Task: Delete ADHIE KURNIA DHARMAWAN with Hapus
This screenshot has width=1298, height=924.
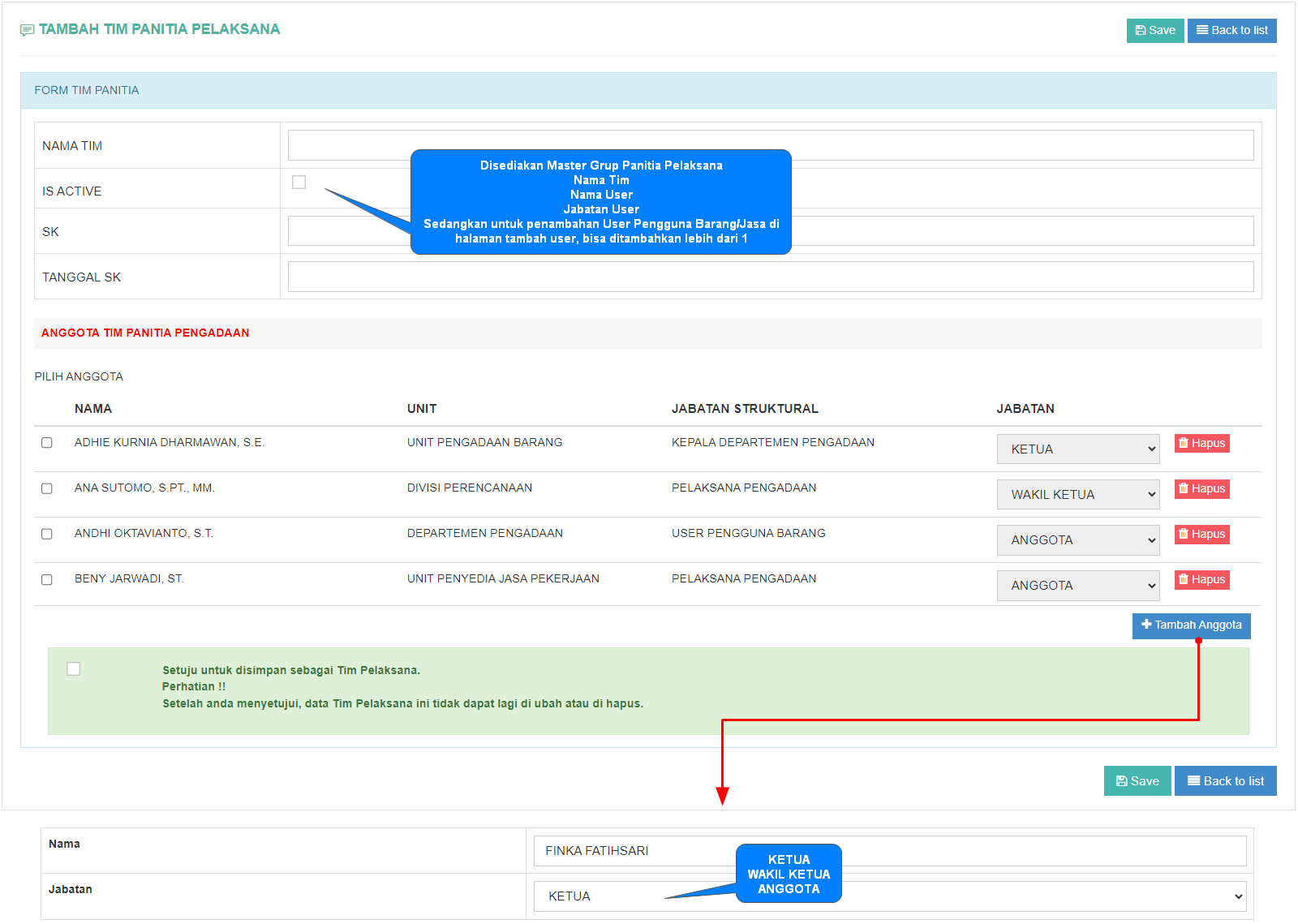Action: 1201,444
